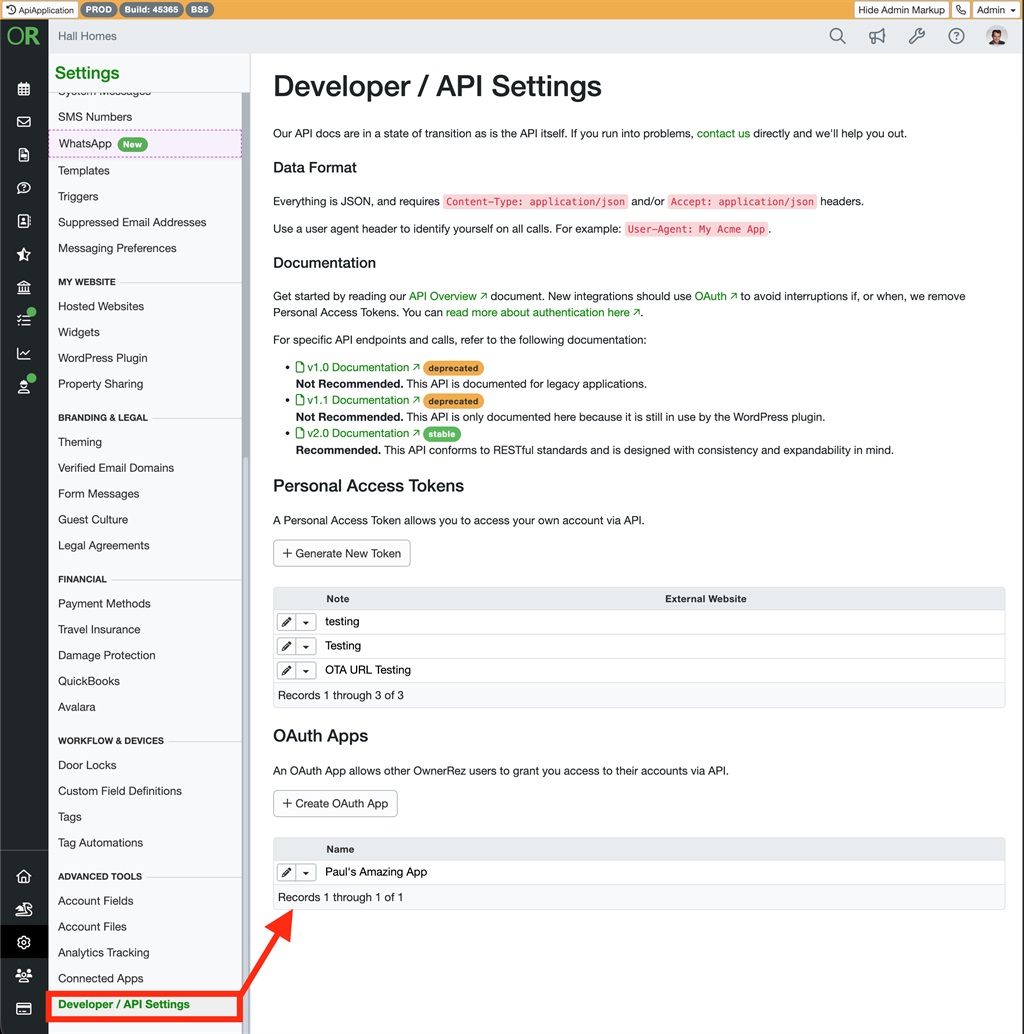1024x1034 pixels.
Task: Open the reports chart icon in sidebar
Action: (24, 353)
